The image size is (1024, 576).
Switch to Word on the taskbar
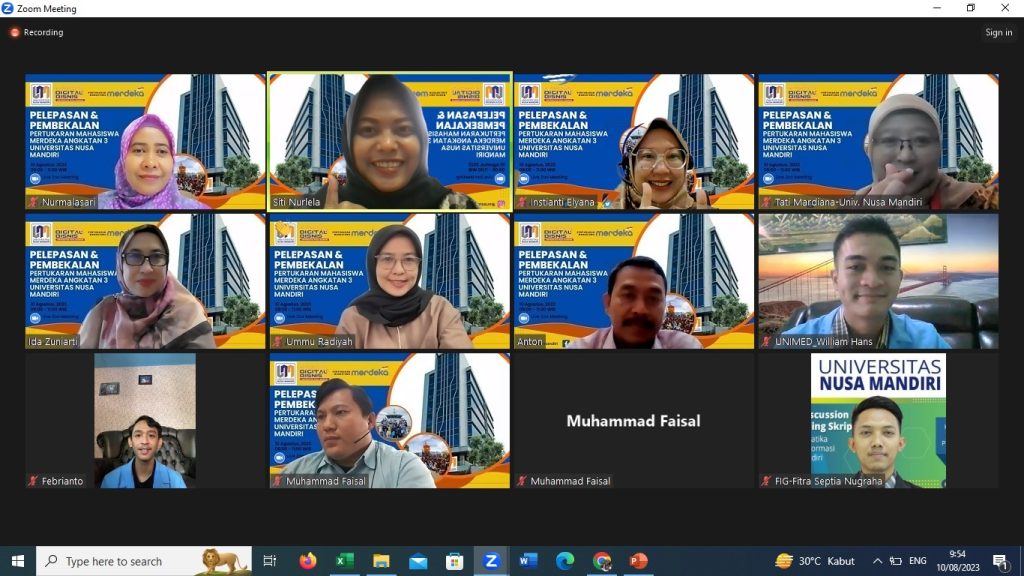pyautogui.click(x=528, y=561)
